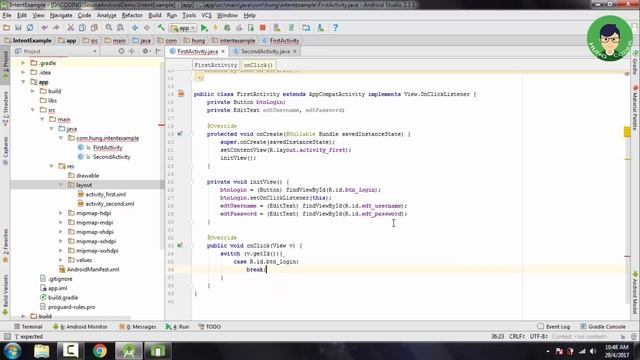Click the UTF-8 encoding selector
640x360 pixels.
click(x=539, y=337)
